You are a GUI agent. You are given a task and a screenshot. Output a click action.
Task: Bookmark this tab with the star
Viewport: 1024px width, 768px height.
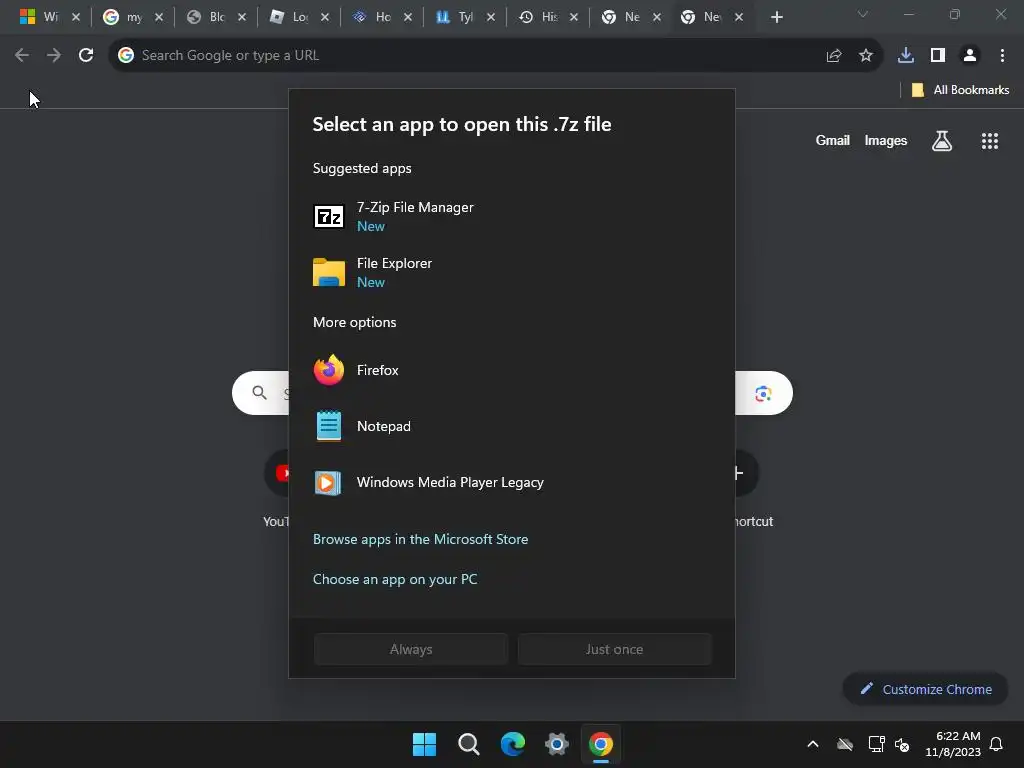(866, 56)
